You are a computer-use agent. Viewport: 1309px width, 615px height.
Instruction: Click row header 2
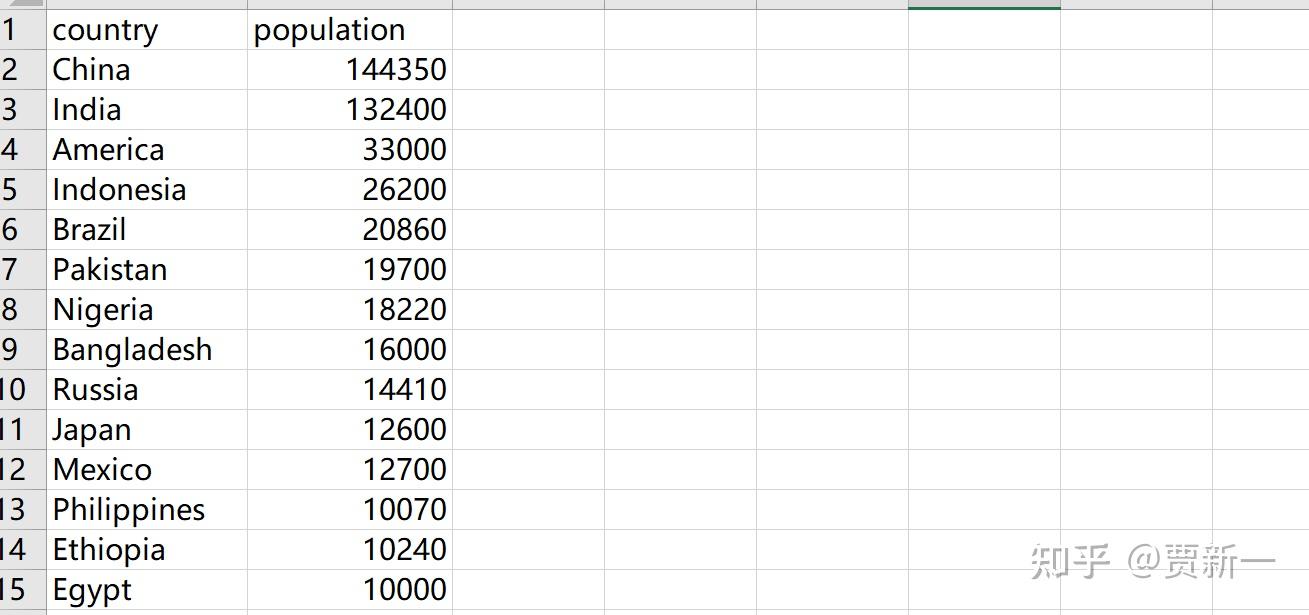click(x=12, y=70)
